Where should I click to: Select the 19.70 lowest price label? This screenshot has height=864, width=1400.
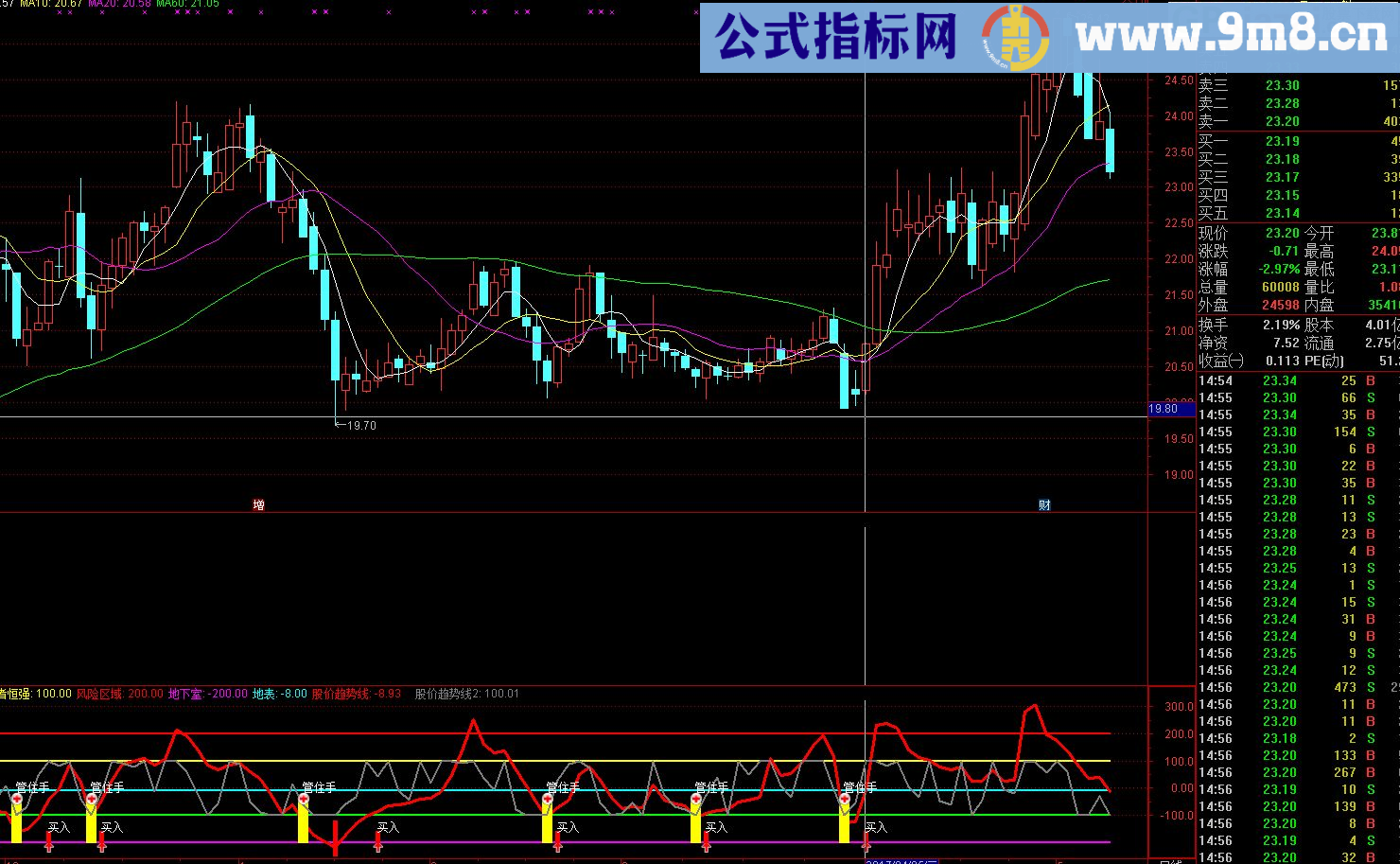pyautogui.click(x=361, y=426)
